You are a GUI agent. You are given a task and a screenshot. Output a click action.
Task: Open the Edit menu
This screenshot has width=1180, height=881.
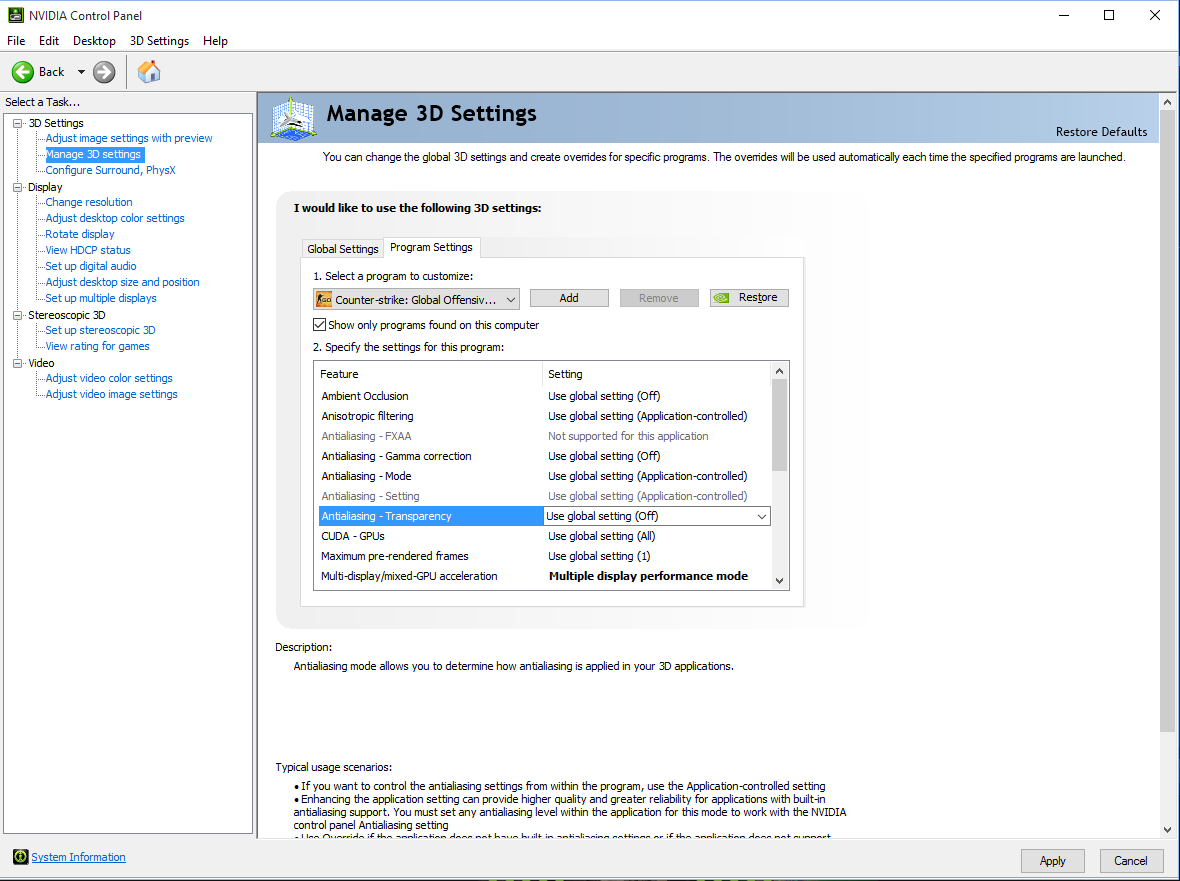pyautogui.click(x=49, y=41)
